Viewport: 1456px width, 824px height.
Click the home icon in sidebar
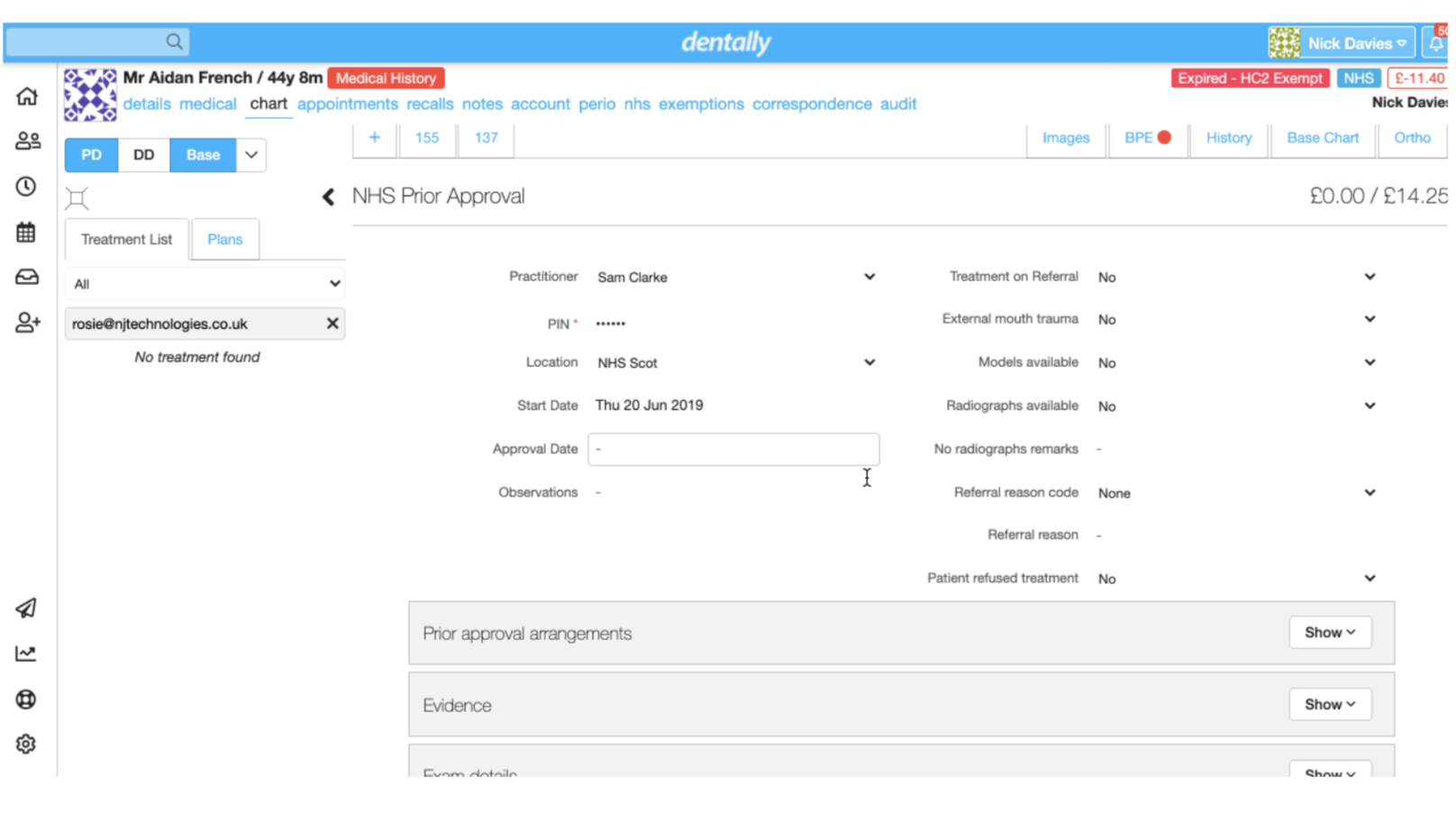click(x=27, y=96)
